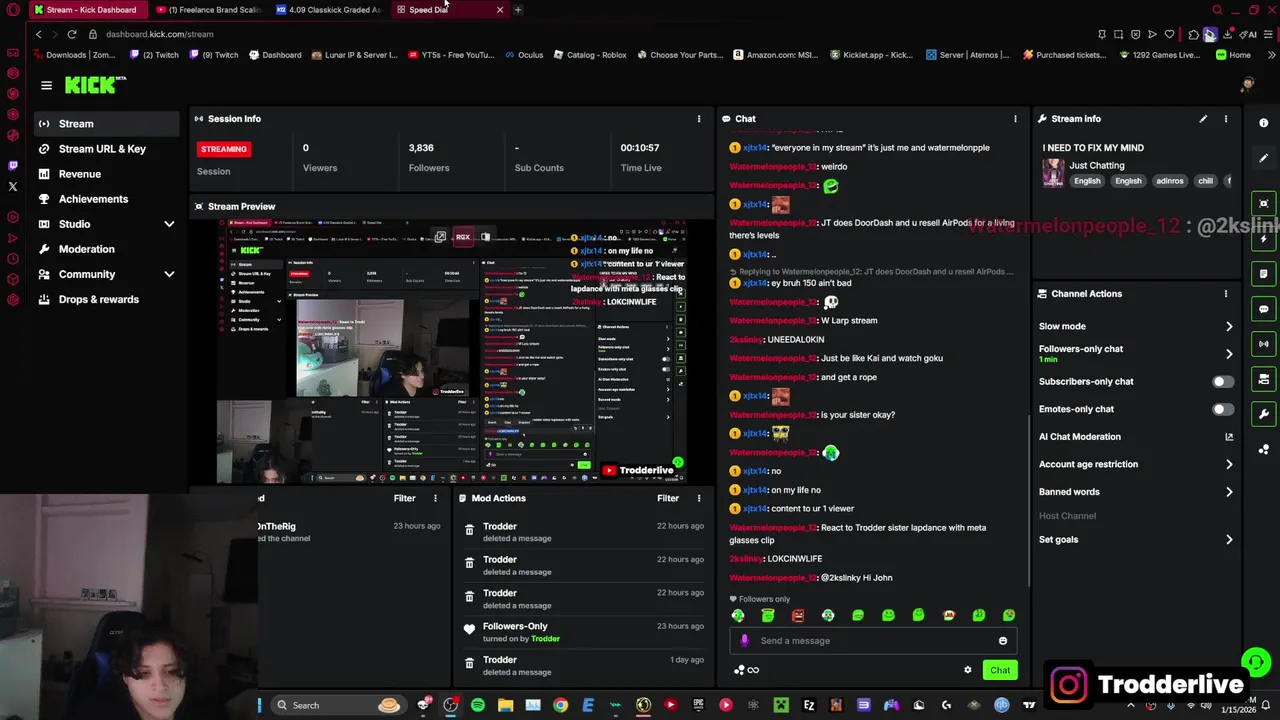Open emoji picker in message box
Viewport: 1280px width, 720px height.
(1003, 641)
